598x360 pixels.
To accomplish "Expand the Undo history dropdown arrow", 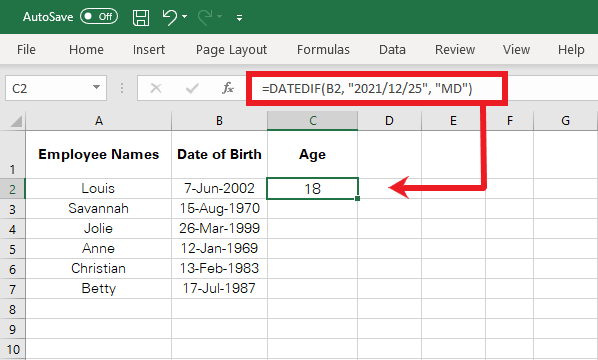I will pyautogui.click(x=185, y=16).
